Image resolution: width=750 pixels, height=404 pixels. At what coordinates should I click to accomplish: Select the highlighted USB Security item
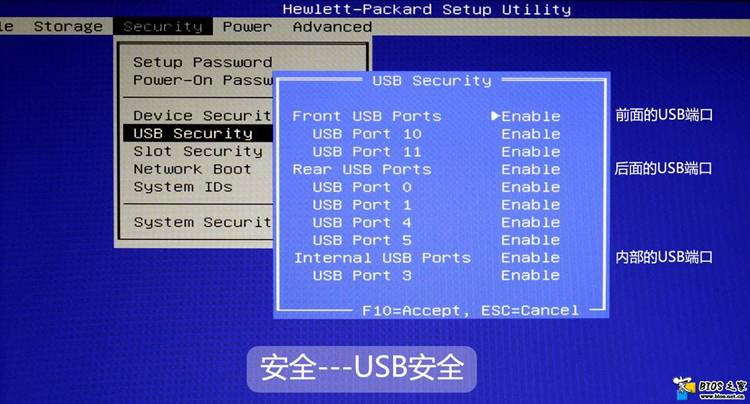tap(198, 133)
